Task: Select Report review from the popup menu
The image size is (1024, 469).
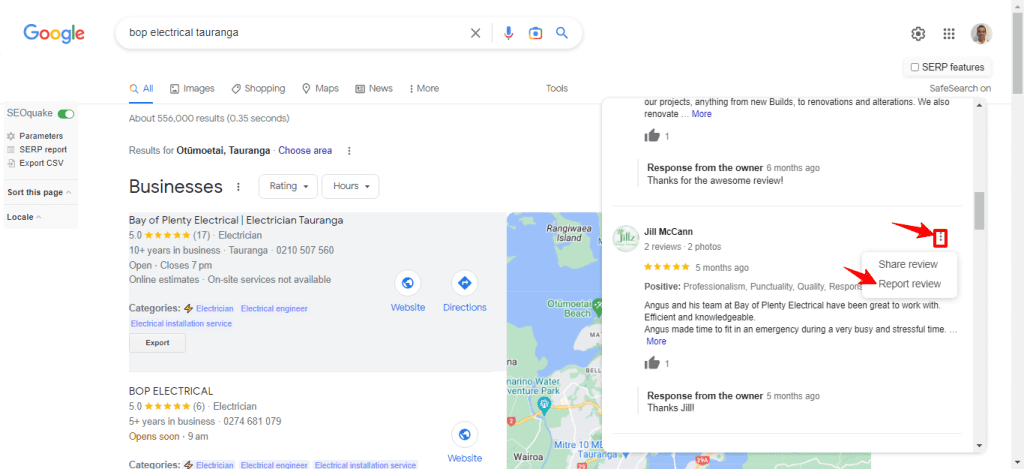Action: [909, 284]
